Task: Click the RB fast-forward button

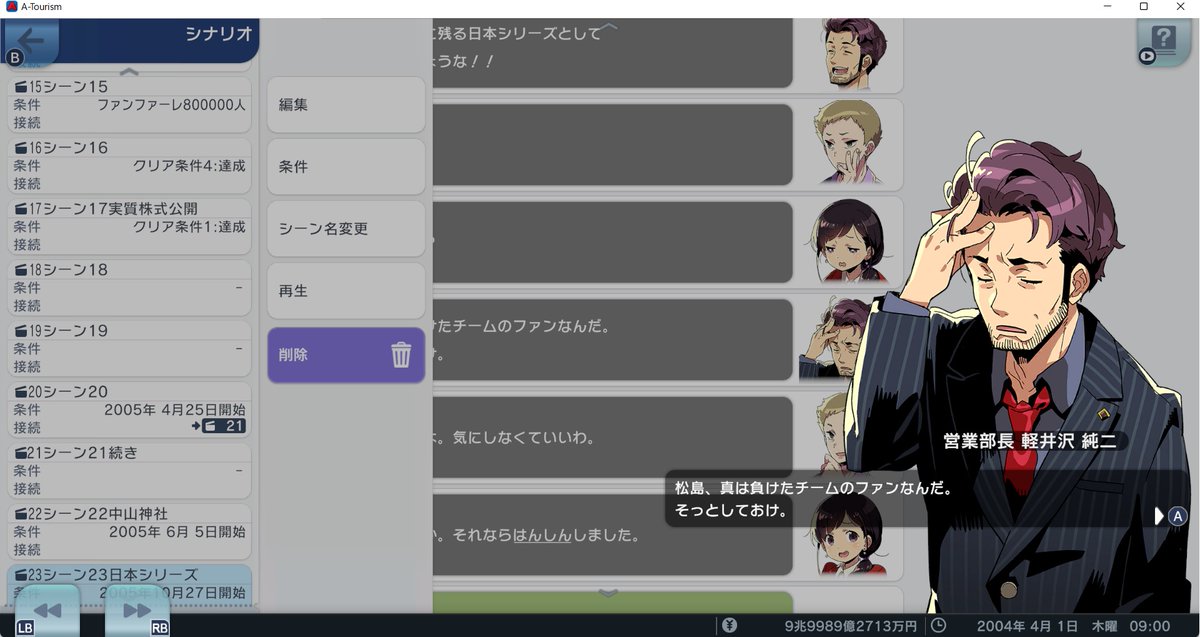Action: (x=137, y=610)
